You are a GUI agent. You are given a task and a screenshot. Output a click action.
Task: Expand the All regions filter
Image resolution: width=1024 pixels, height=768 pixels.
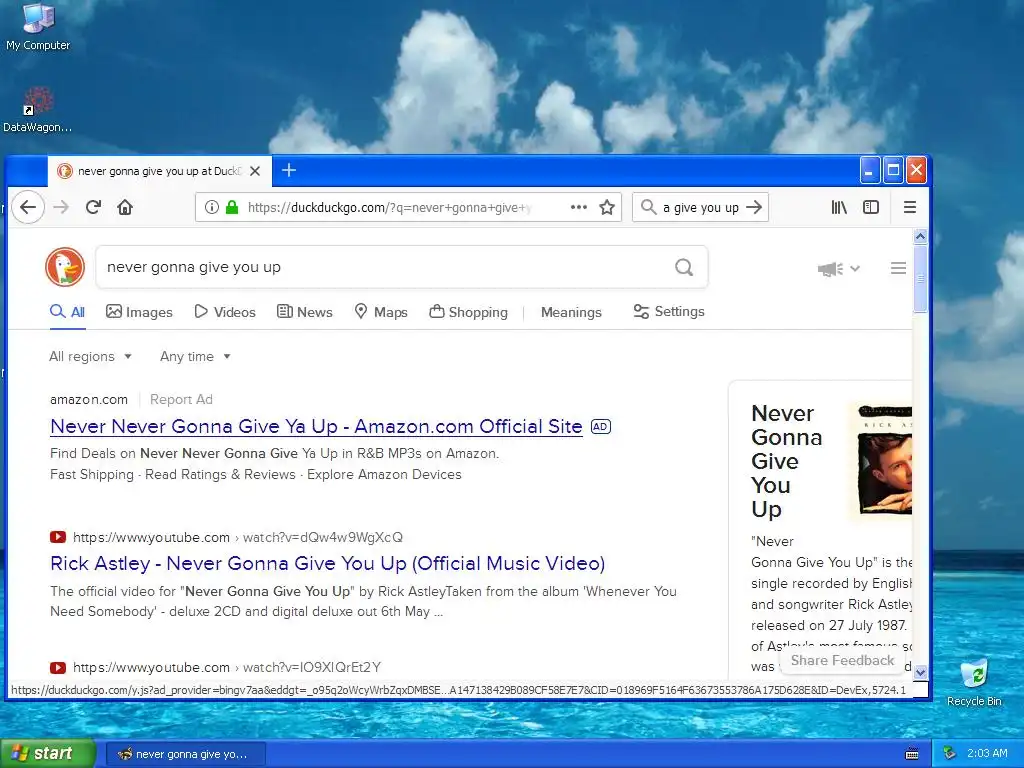tap(91, 357)
